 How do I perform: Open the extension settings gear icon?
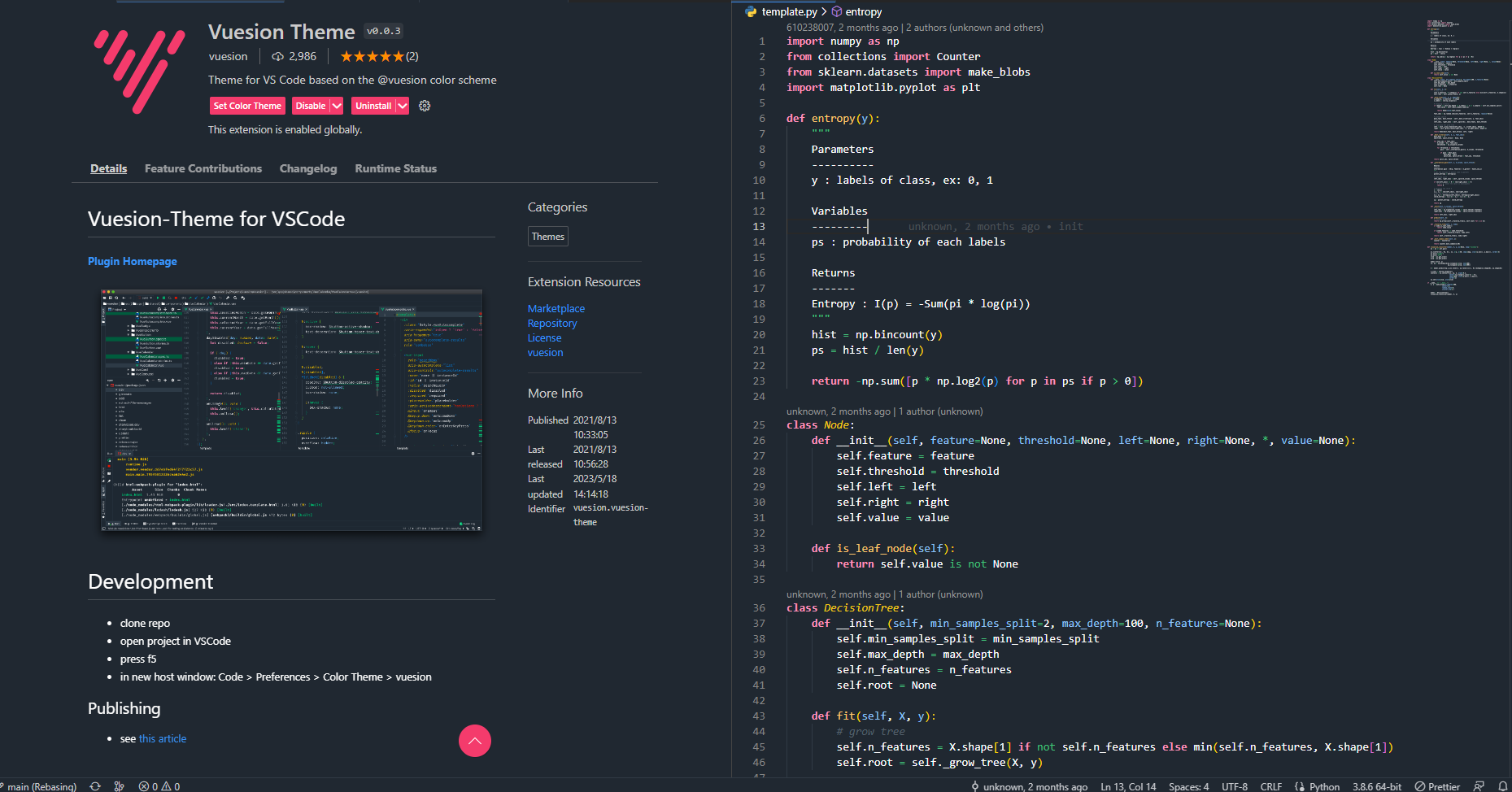(425, 106)
